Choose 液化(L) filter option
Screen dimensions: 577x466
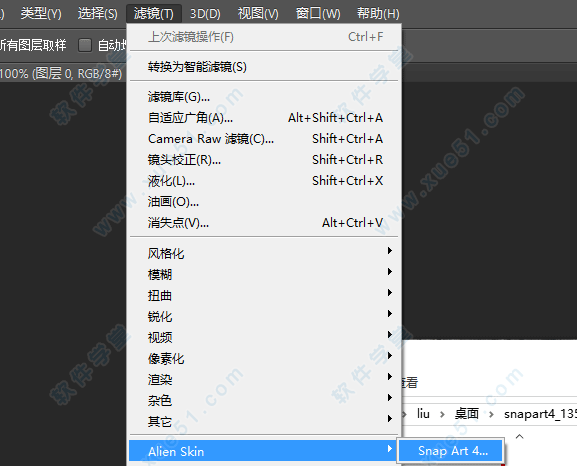tap(263, 181)
